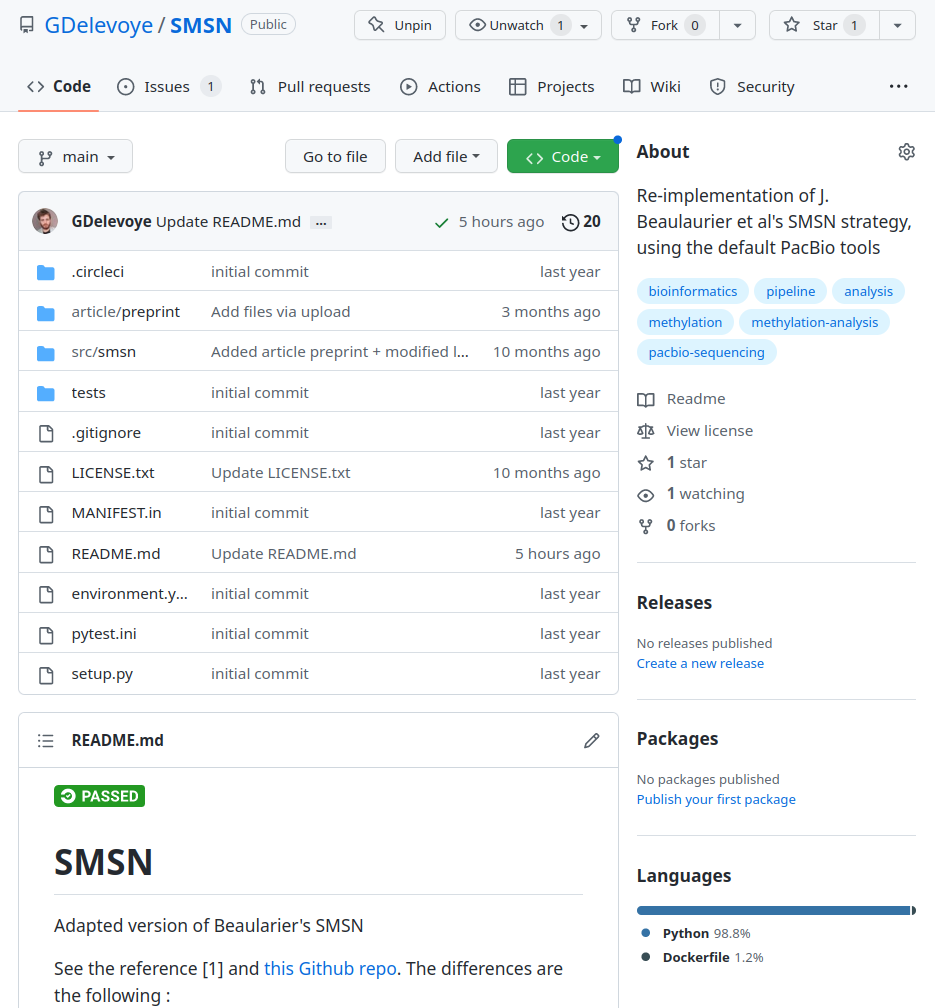Open the Wiki tab
The width and height of the screenshot is (935, 1008).
[651, 86]
